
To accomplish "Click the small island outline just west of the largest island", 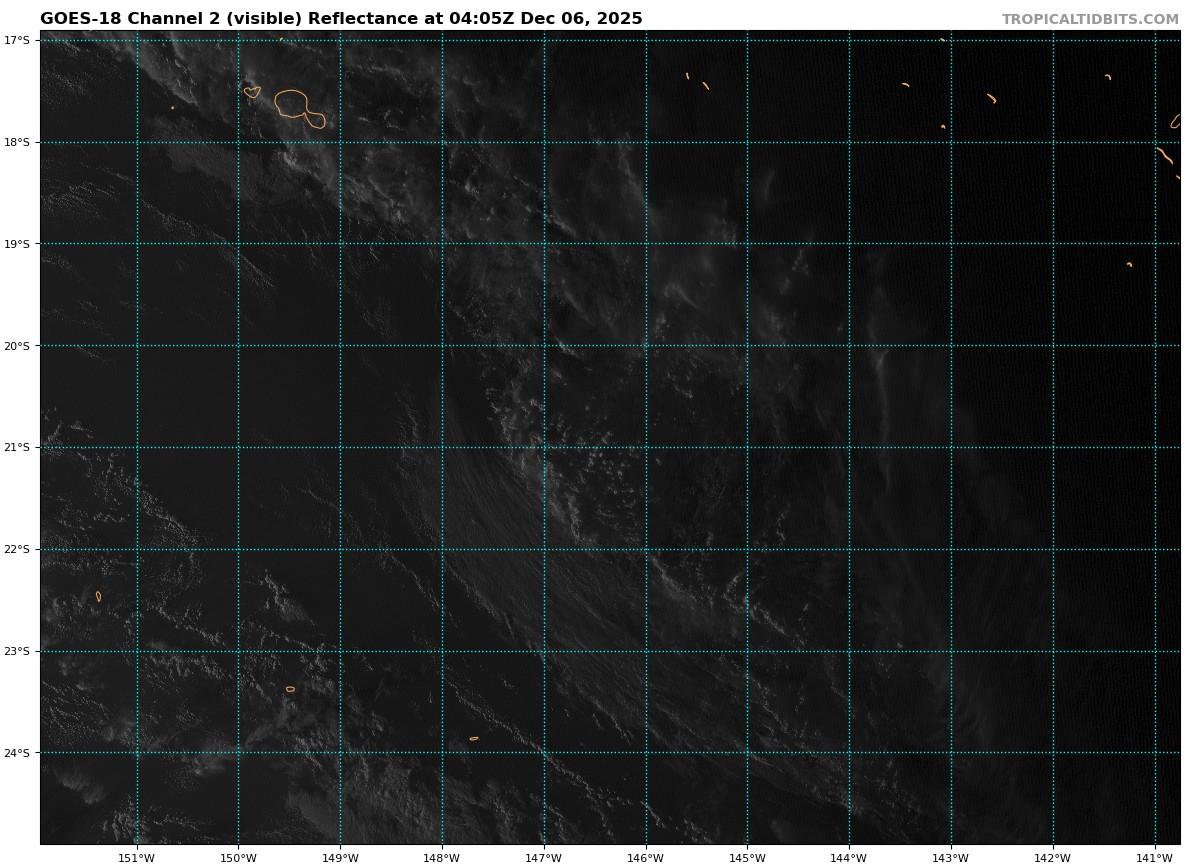I will (252, 92).
